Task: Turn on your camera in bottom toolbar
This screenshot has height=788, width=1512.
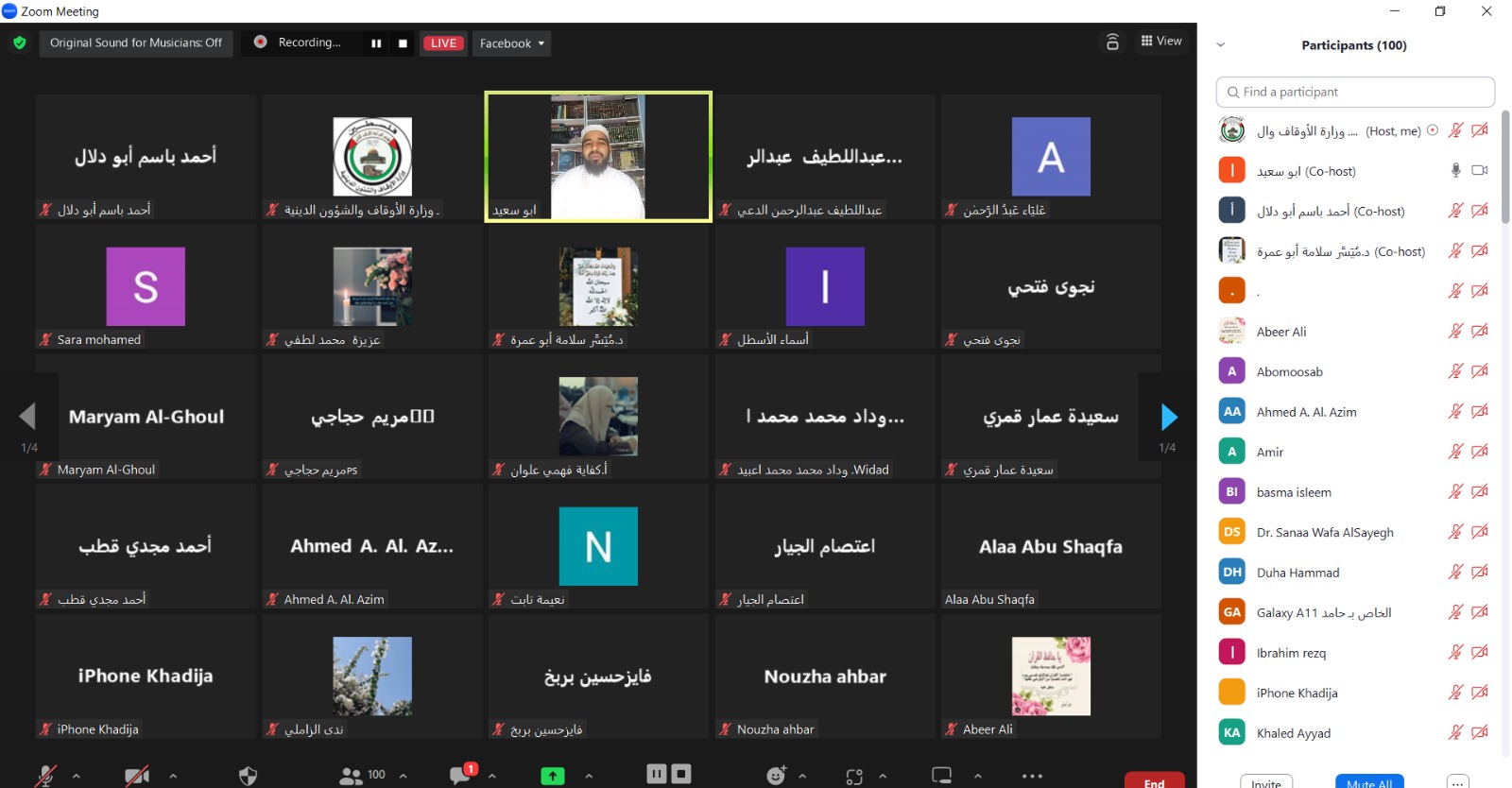Action: (x=137, y=776)
